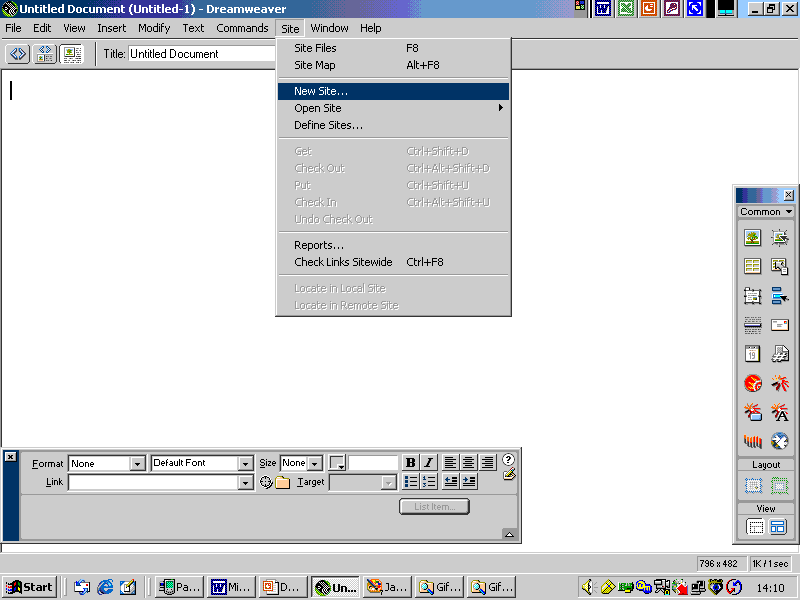Insert Flash movie object
The width and height of the screenshot is (800, 600).
coord(780,383)
